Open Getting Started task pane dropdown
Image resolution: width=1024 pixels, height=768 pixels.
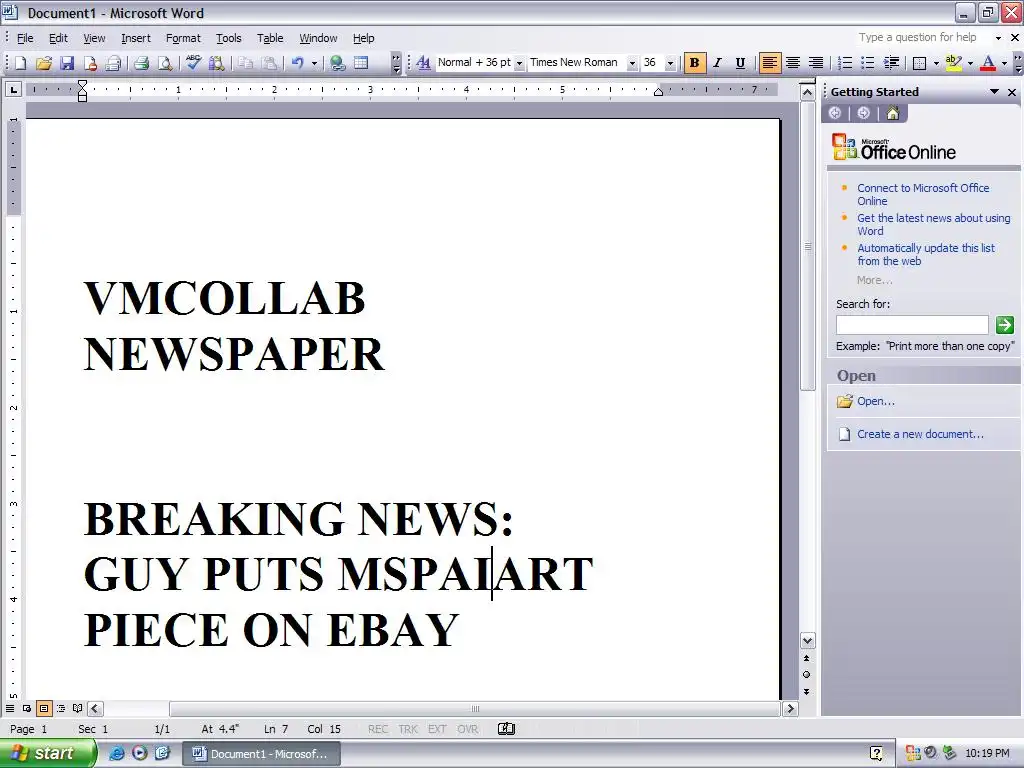(994, 92)
